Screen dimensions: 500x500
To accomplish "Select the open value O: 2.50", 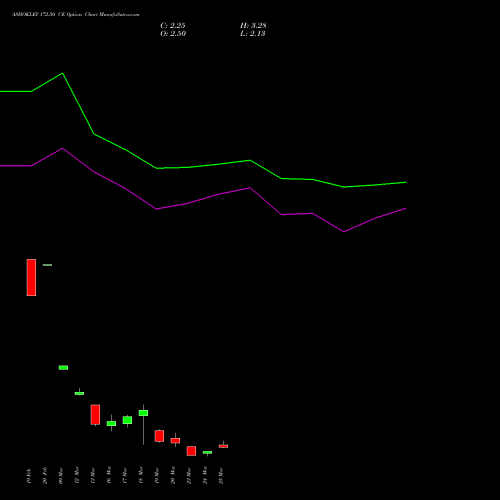I will click(173, 34).
